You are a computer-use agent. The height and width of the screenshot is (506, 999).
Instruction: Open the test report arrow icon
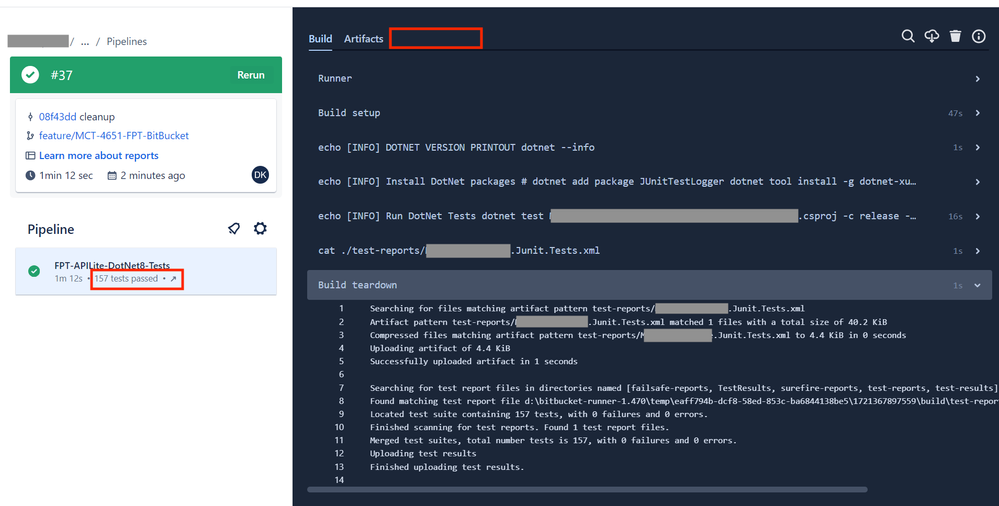tap(173, 279)
